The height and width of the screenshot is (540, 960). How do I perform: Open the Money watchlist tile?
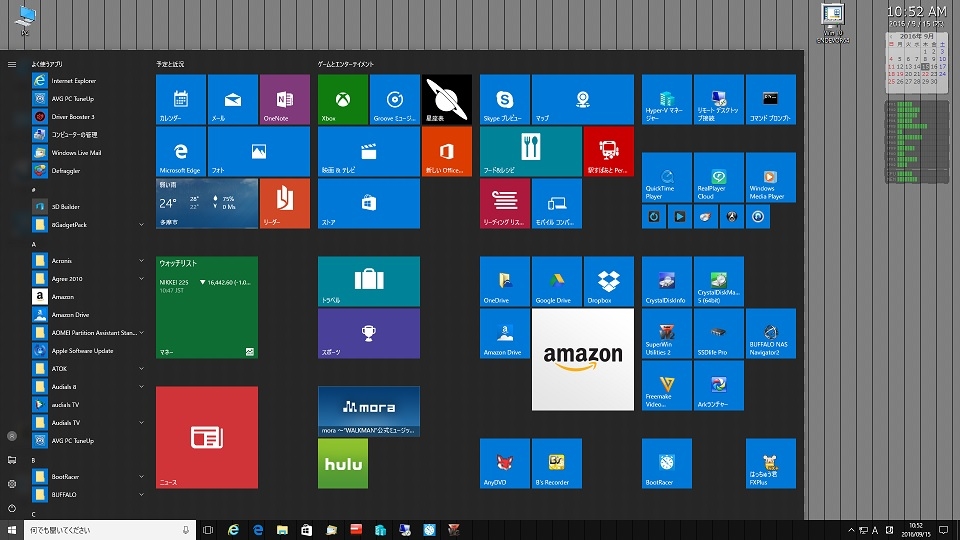[207, 307]
